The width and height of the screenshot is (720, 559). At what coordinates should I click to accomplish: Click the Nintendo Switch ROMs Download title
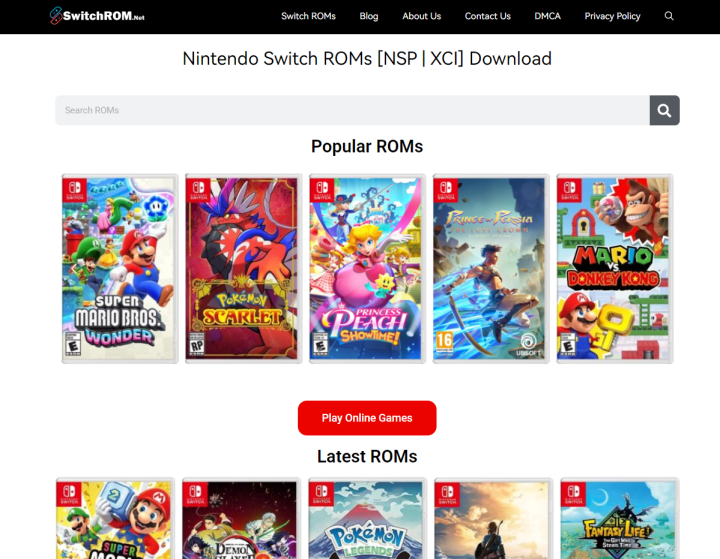point(367,59)
